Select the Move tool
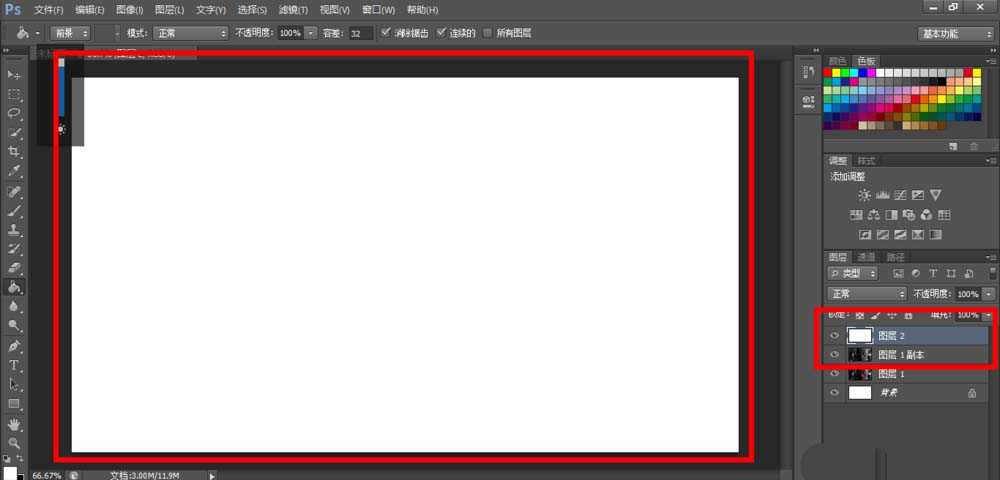Image resolution: width=1000 pixels, height=480 pixels. tap(14, 76)
